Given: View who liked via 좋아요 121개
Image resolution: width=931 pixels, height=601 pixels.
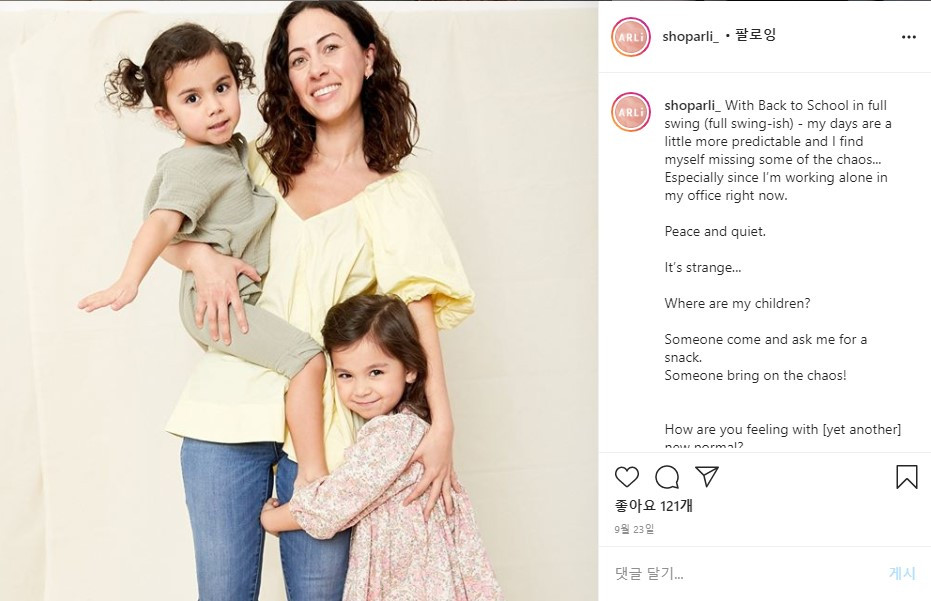Looking at the screenshot, I should click(653, 505).
